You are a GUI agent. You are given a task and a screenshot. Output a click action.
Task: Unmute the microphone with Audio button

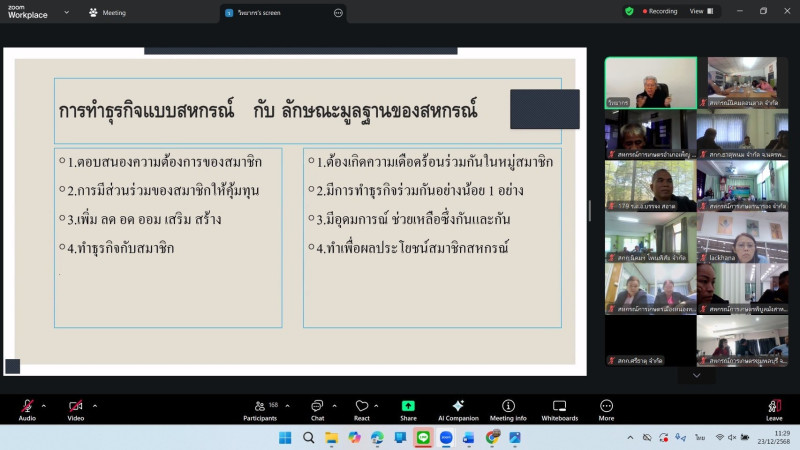point(27,408)
